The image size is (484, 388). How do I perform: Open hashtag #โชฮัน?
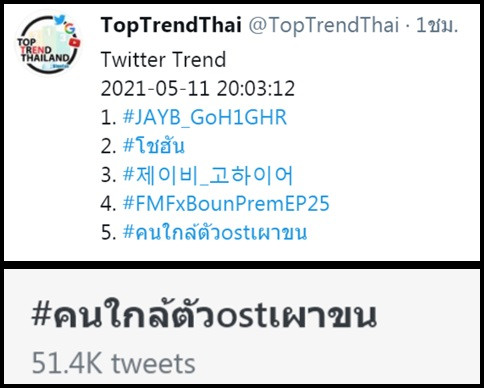pyautogui.click(x=153, y=146)
